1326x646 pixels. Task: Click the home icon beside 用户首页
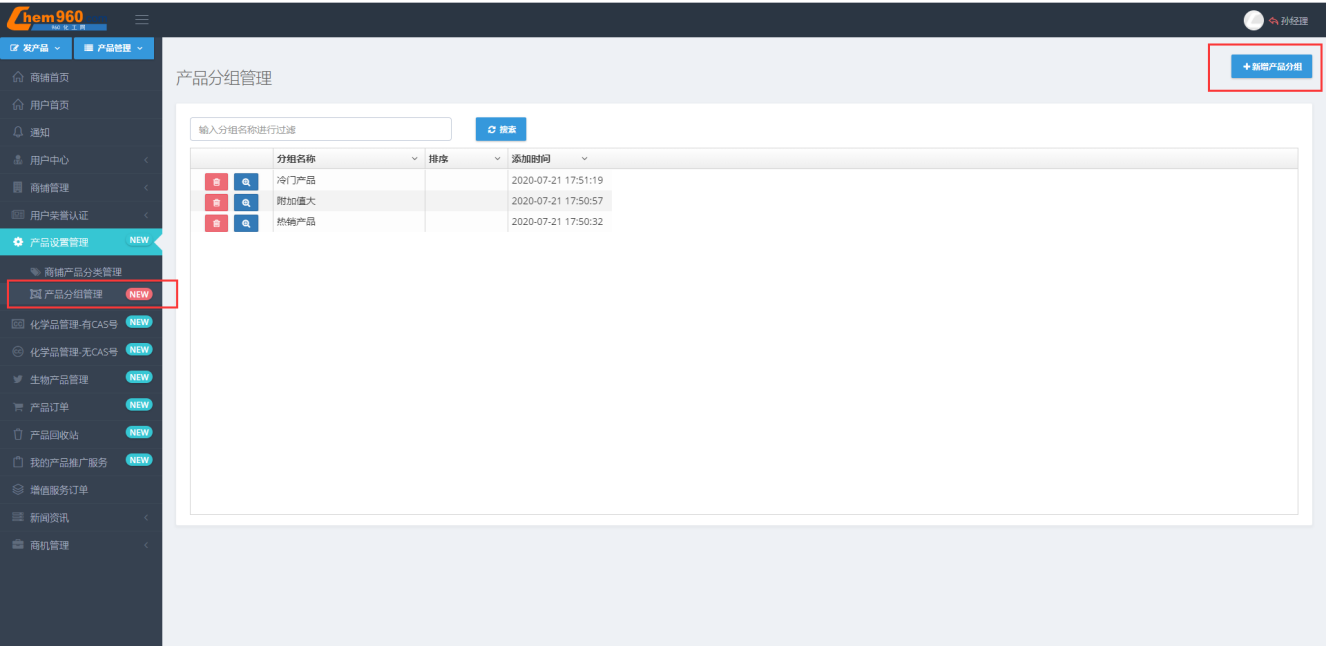click(x=18, y=105)
